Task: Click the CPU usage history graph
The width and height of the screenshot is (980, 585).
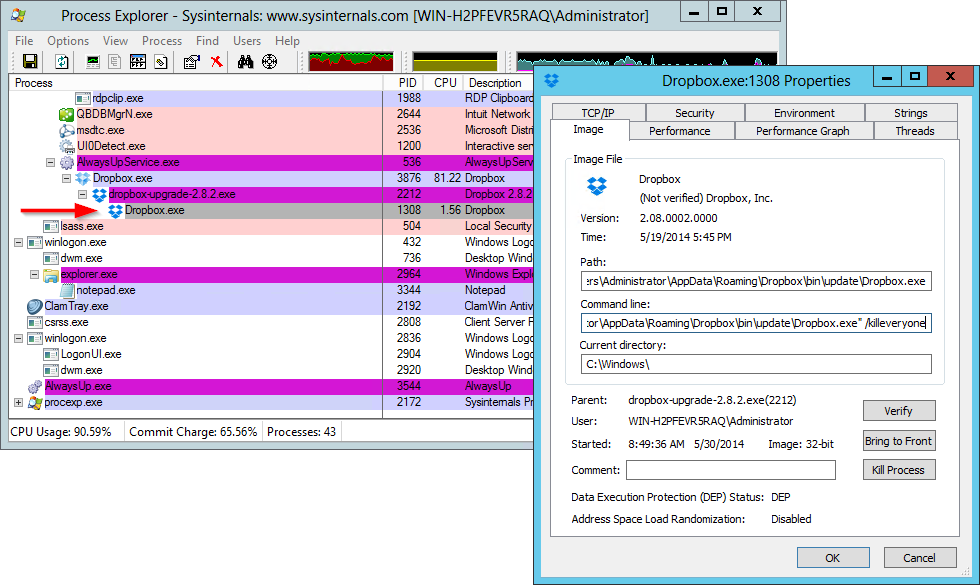Action: [x=351, y=61]
